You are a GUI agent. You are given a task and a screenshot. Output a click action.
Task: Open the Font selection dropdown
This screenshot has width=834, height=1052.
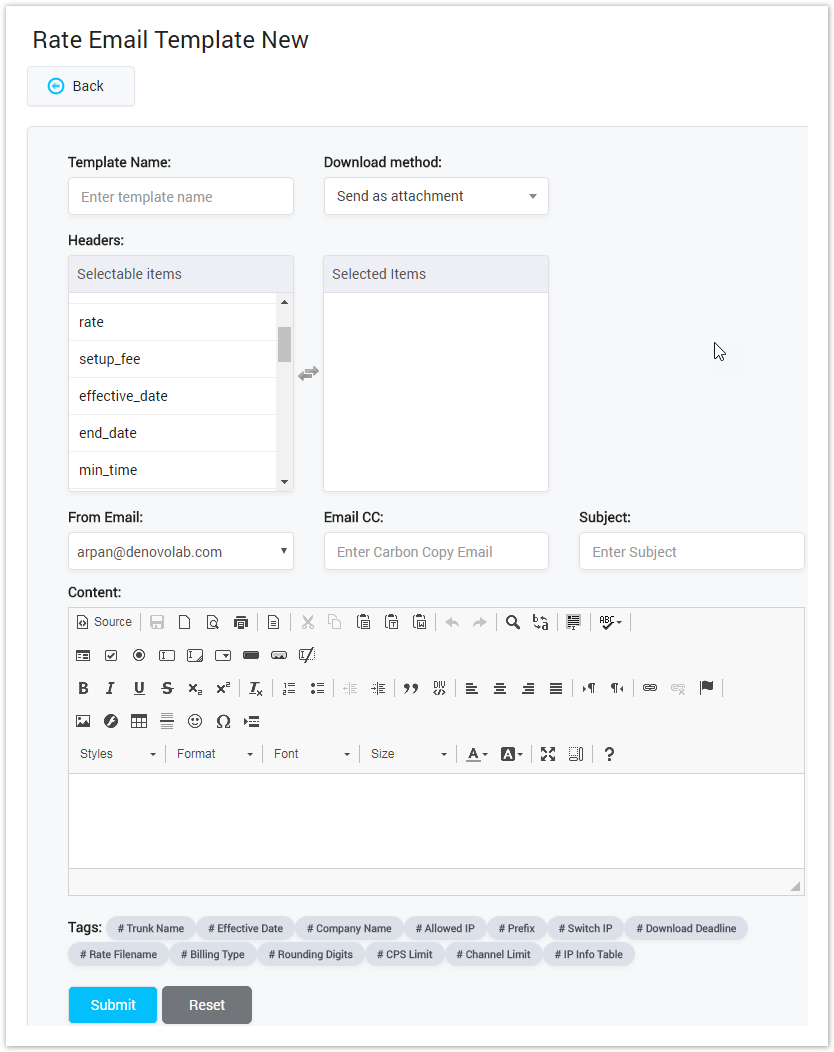[310, 753]
